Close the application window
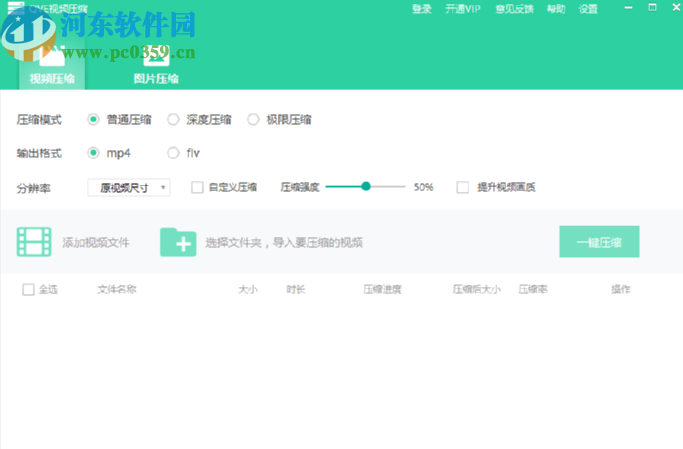 point(676,7)
